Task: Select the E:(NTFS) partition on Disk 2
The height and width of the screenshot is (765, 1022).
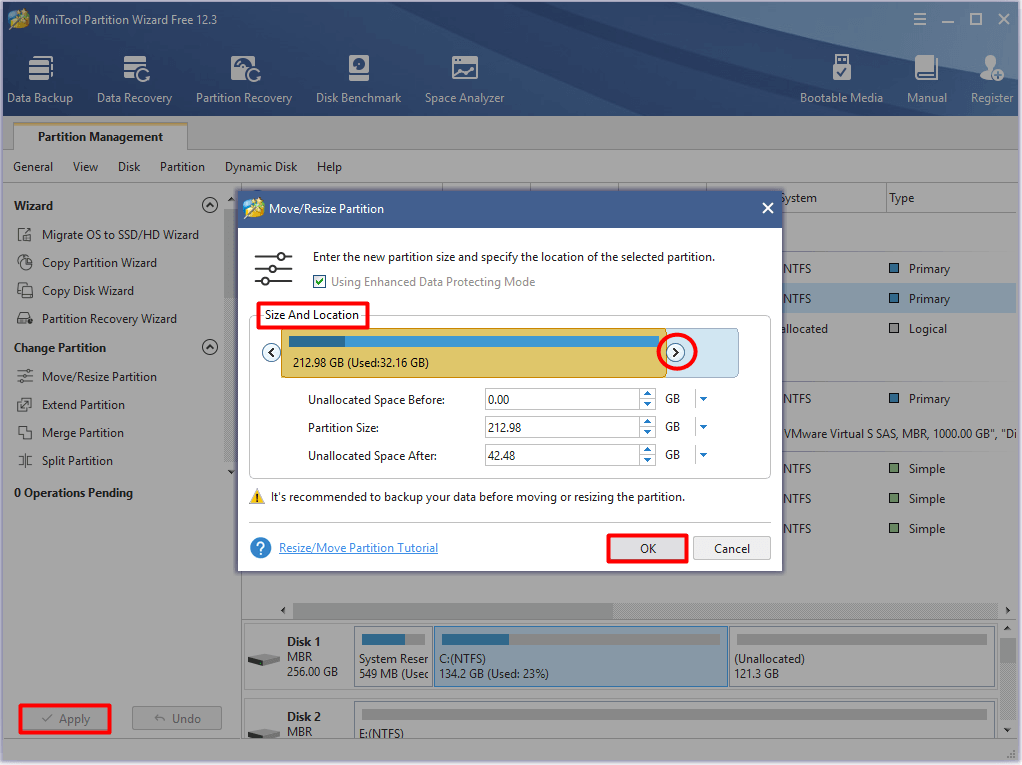Action: pyautogui.click(x=674, y=720)
